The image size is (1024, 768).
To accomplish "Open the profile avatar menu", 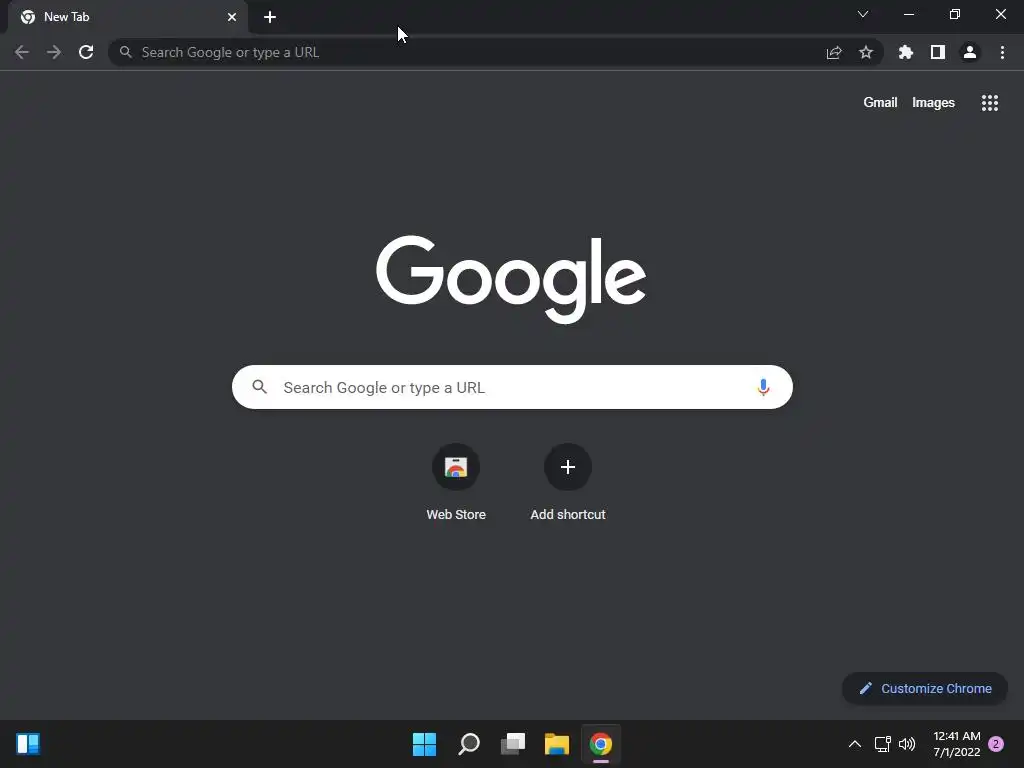I will (x=970, y=52).
